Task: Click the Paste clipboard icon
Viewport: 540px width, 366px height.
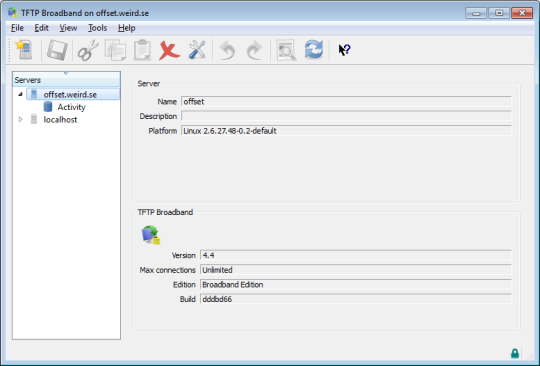Action: click(x=142, y=50)
